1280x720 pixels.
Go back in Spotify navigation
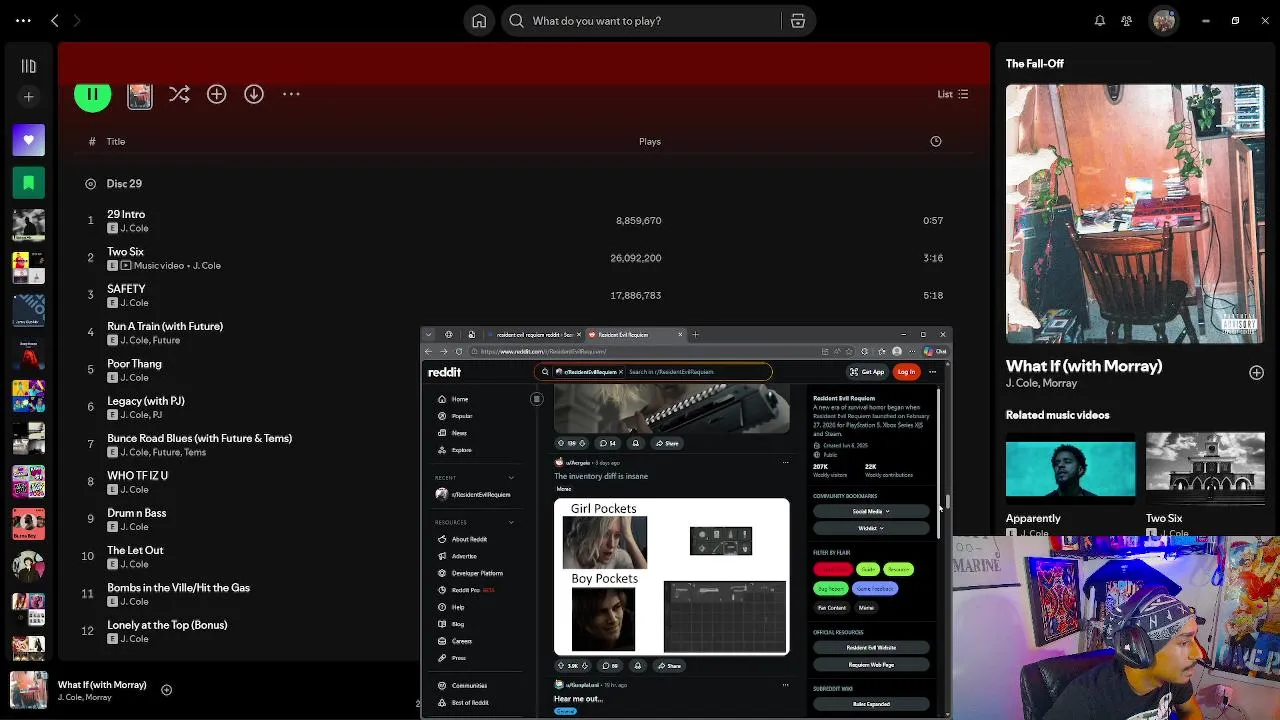(x=55, y=21)
